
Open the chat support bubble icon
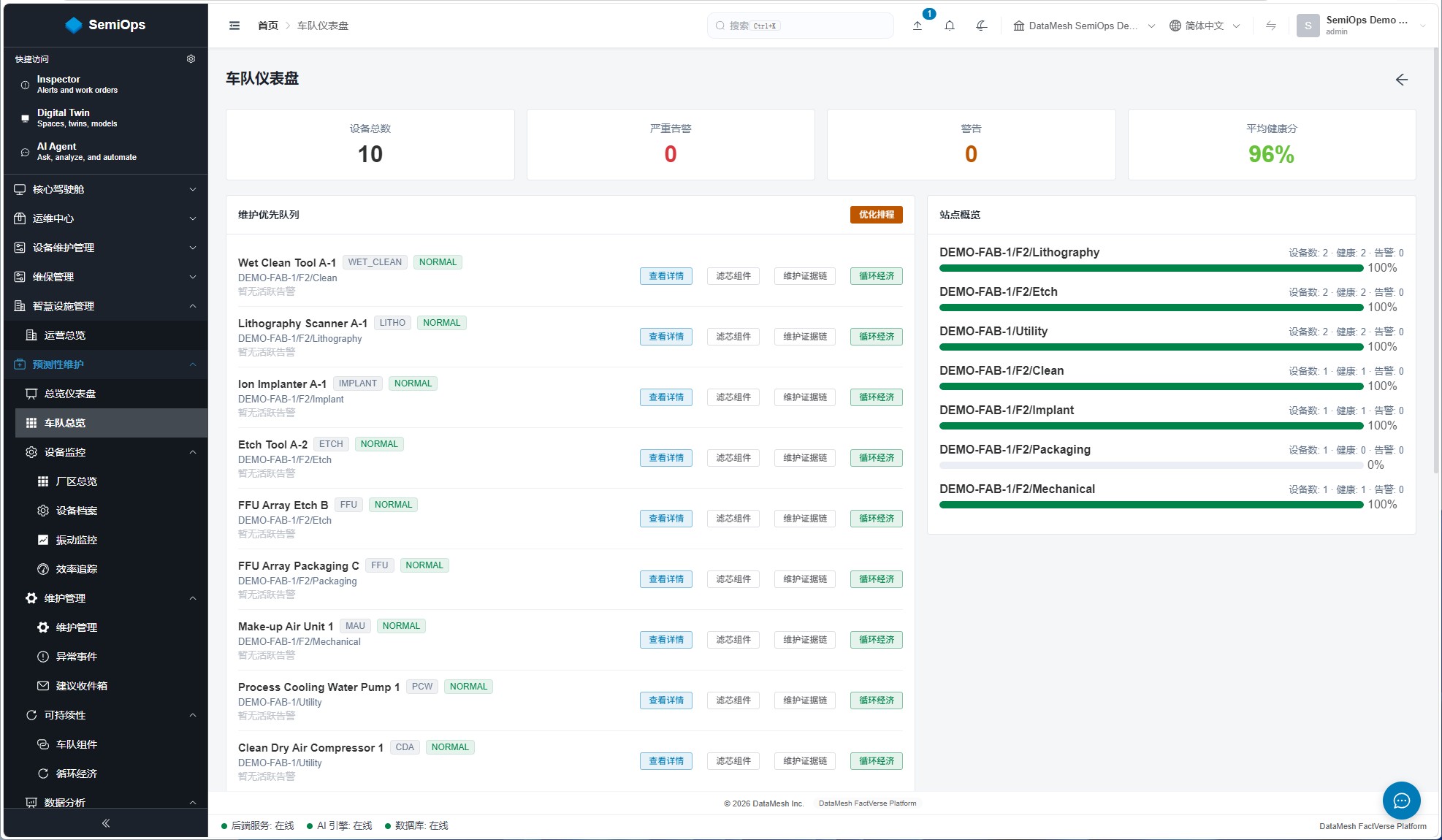click(x=1401, y=801)
